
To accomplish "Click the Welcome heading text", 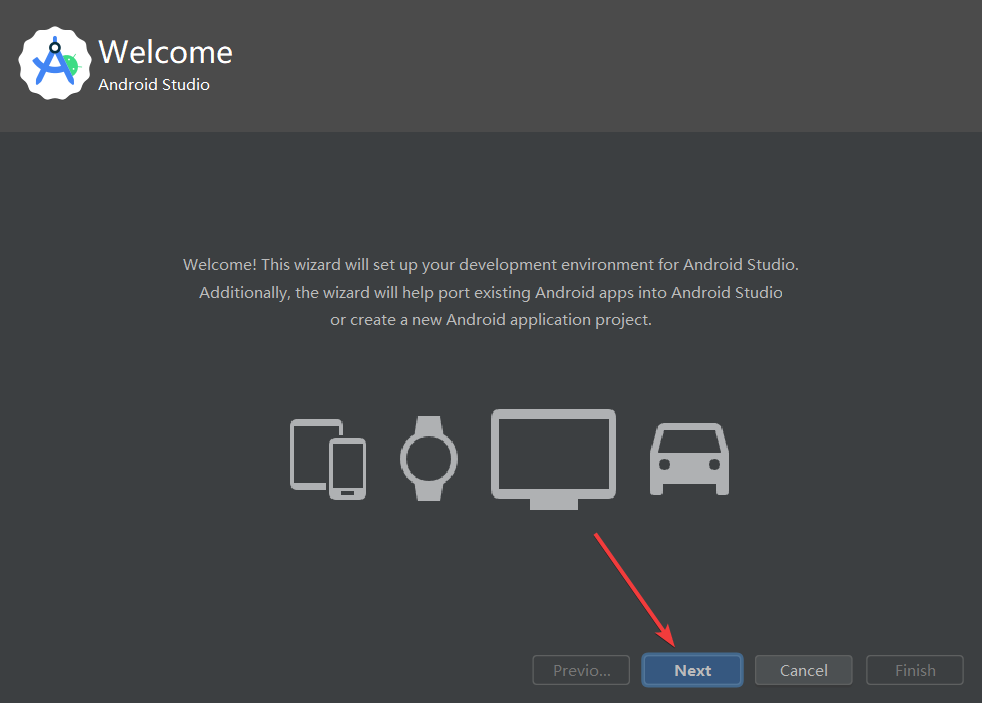I will point(165,51).
